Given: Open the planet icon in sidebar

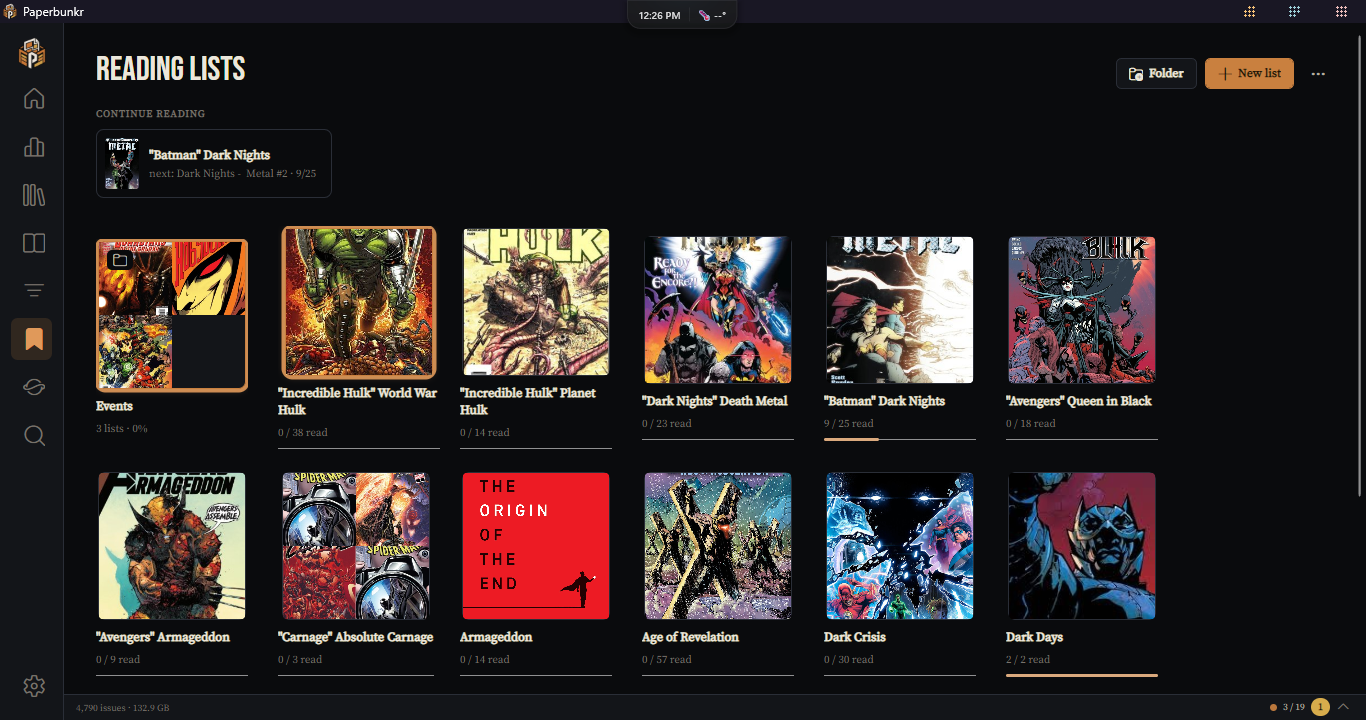Looking at the screenshot, I should point(34,388).
